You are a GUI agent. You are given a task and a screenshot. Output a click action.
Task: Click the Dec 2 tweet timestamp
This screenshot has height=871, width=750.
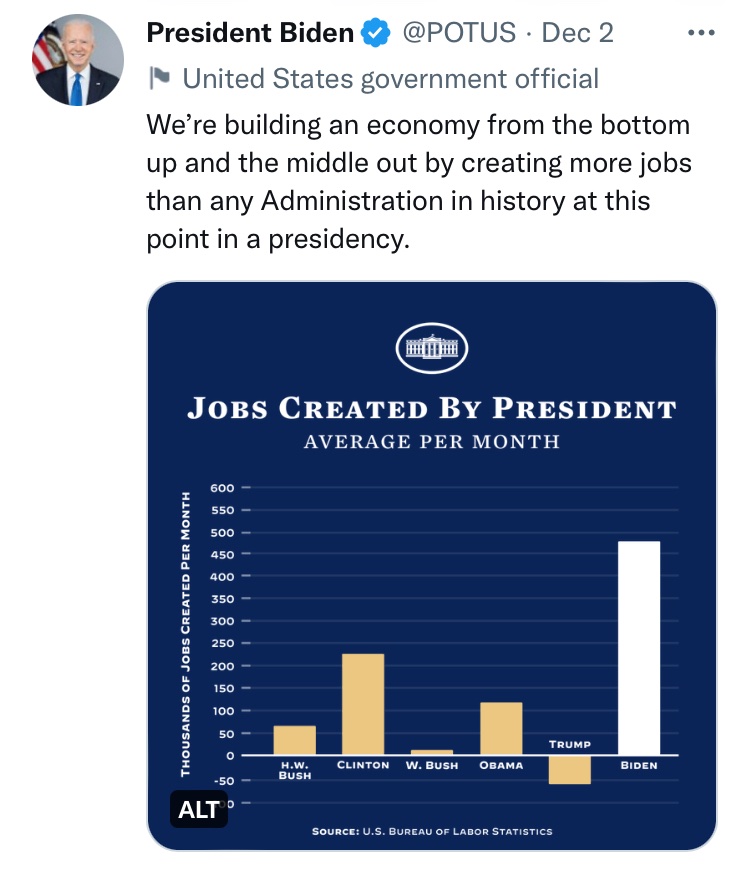tap(577, 33)
